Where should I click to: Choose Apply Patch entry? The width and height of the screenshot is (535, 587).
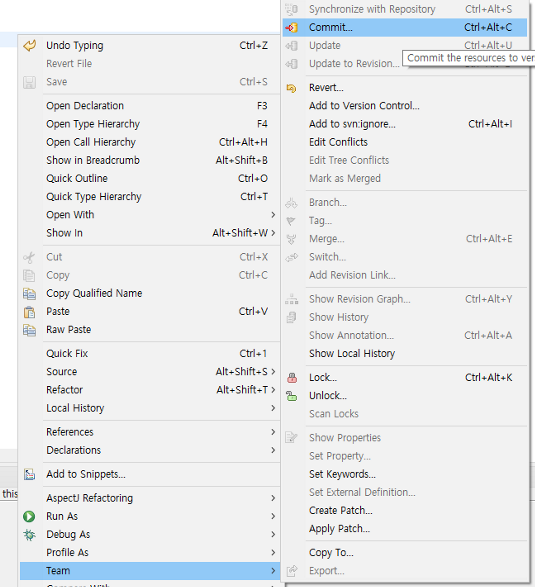[x=405, y=529]
